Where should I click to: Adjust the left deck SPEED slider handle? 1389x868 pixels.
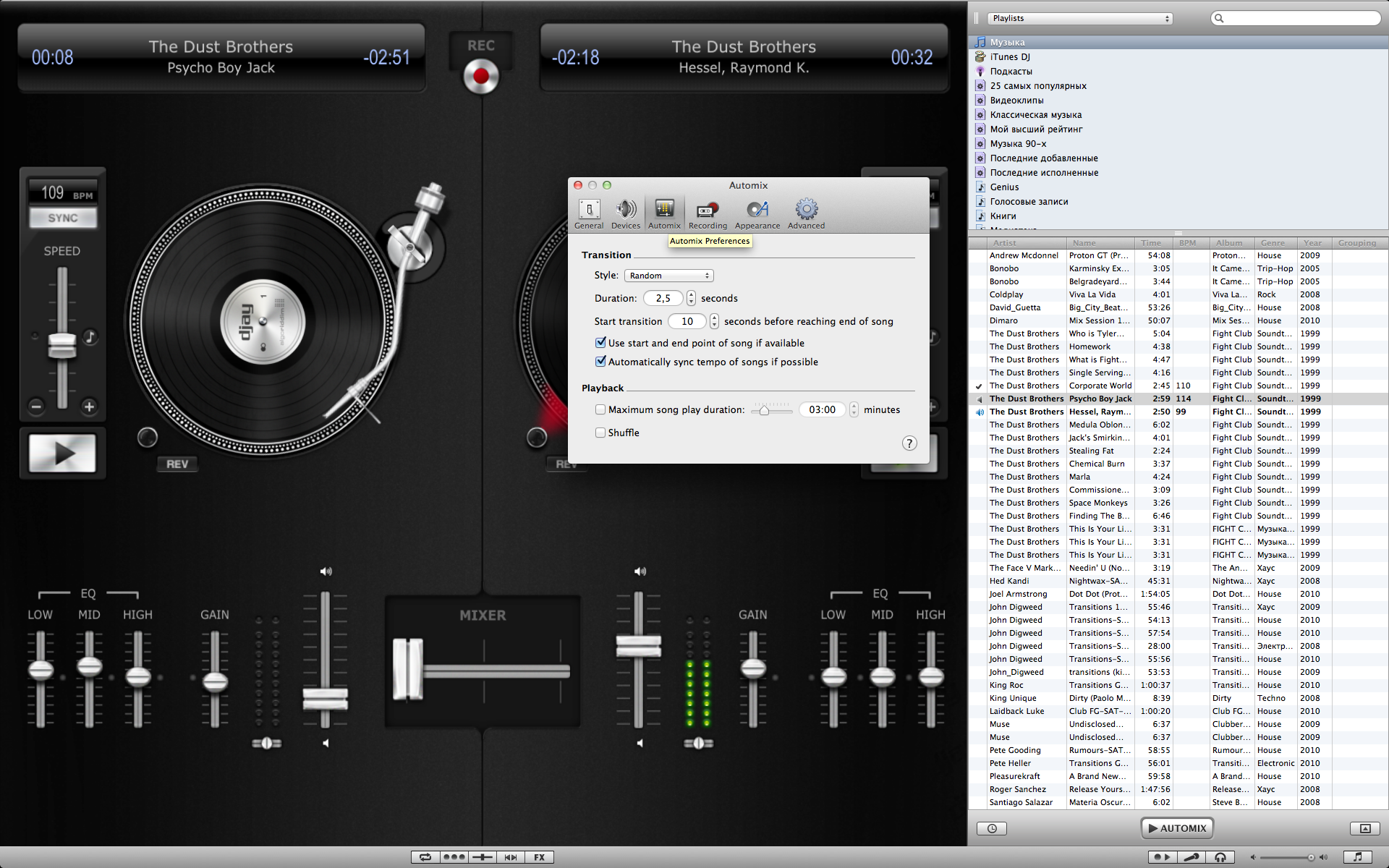click(62, 345)
